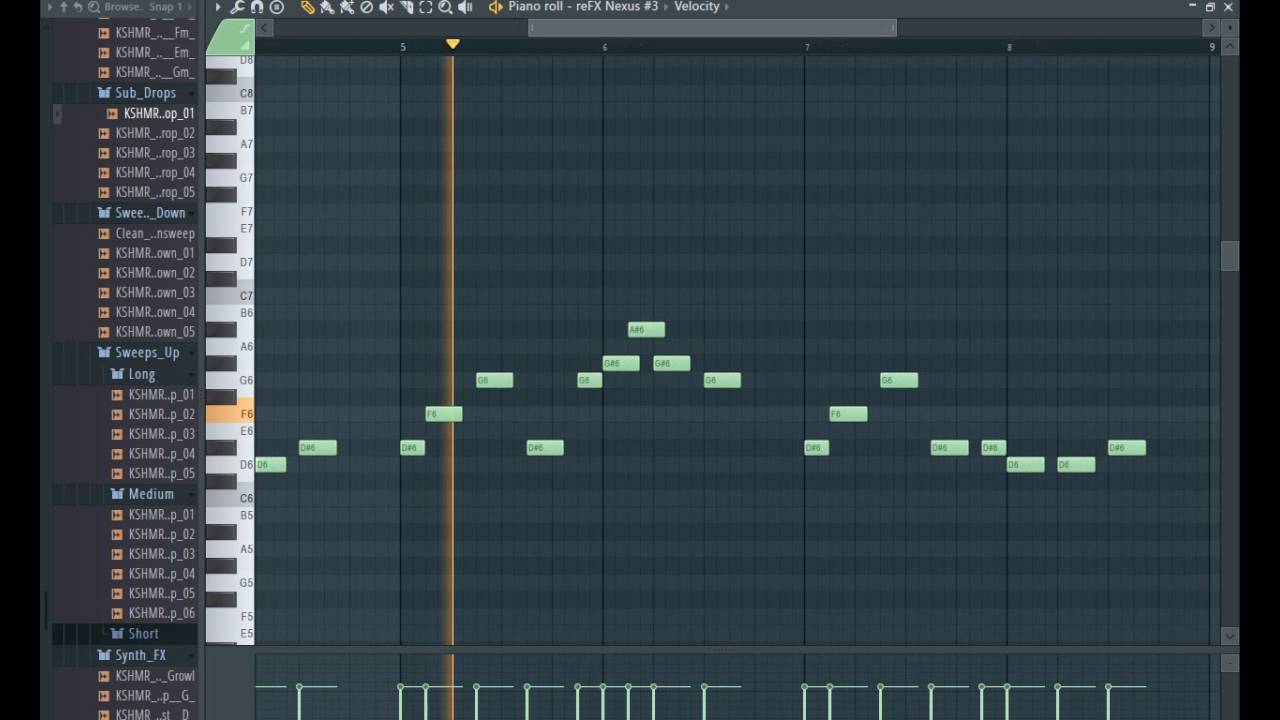Open the reFX Nexus #3 channel selector

coord(617,6)
